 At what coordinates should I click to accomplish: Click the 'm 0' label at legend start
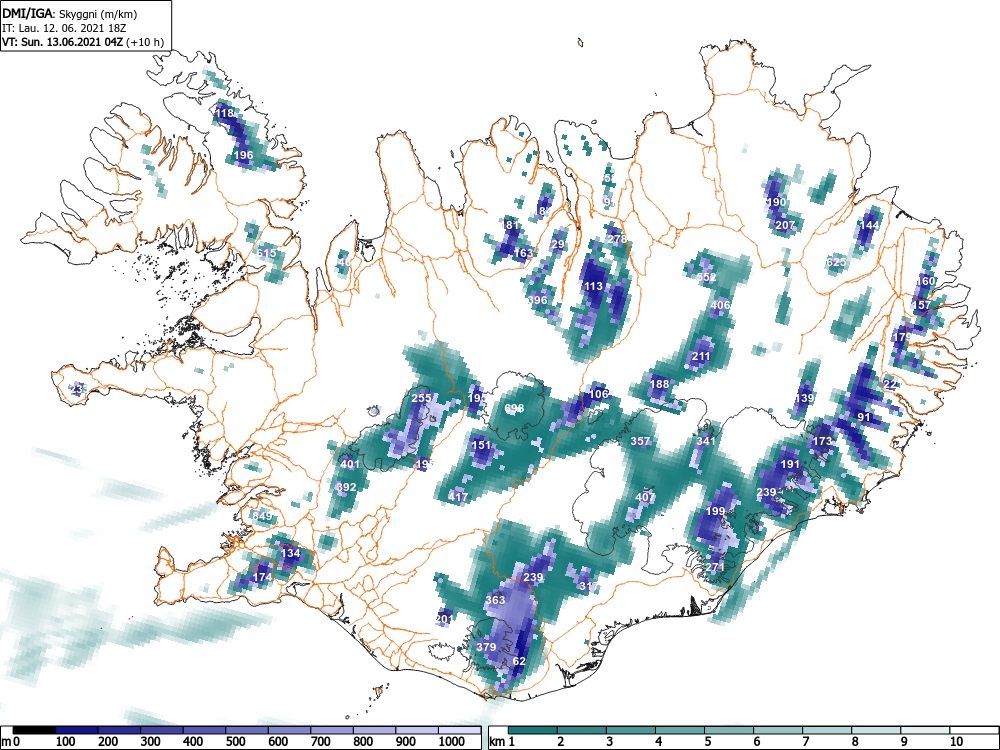(12, 742)
